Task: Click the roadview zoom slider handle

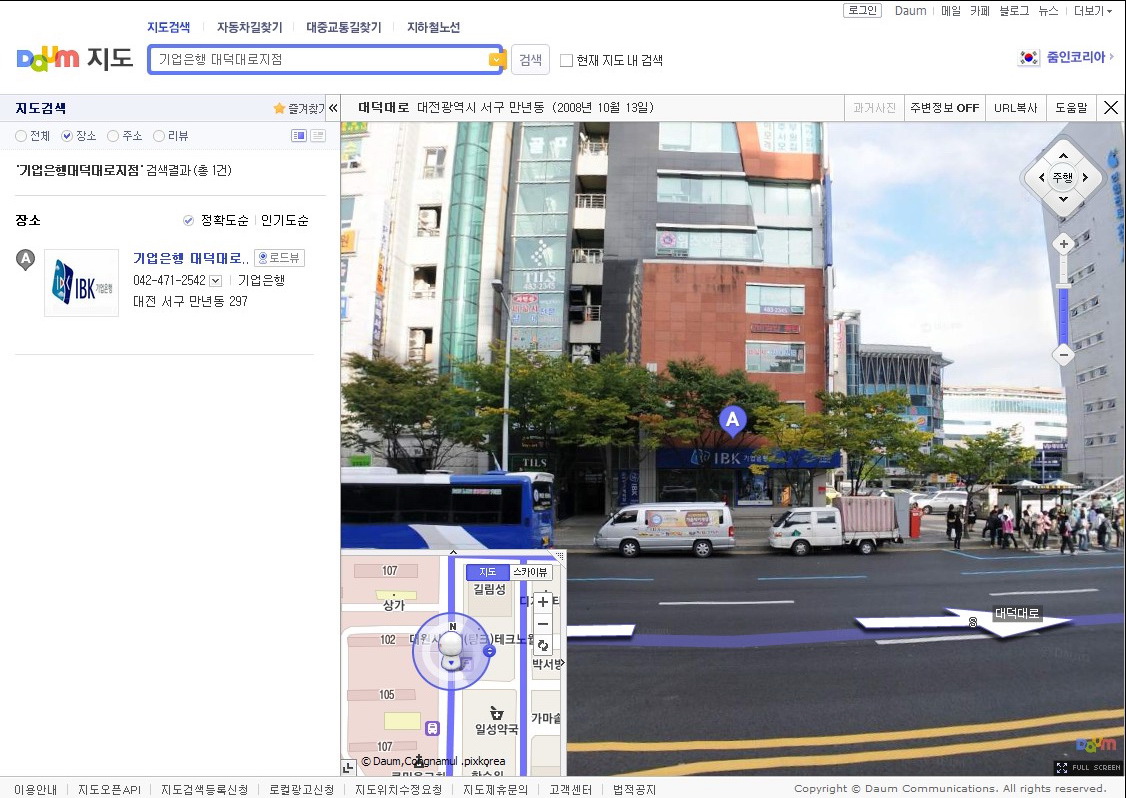Action: click(1064, 286)
